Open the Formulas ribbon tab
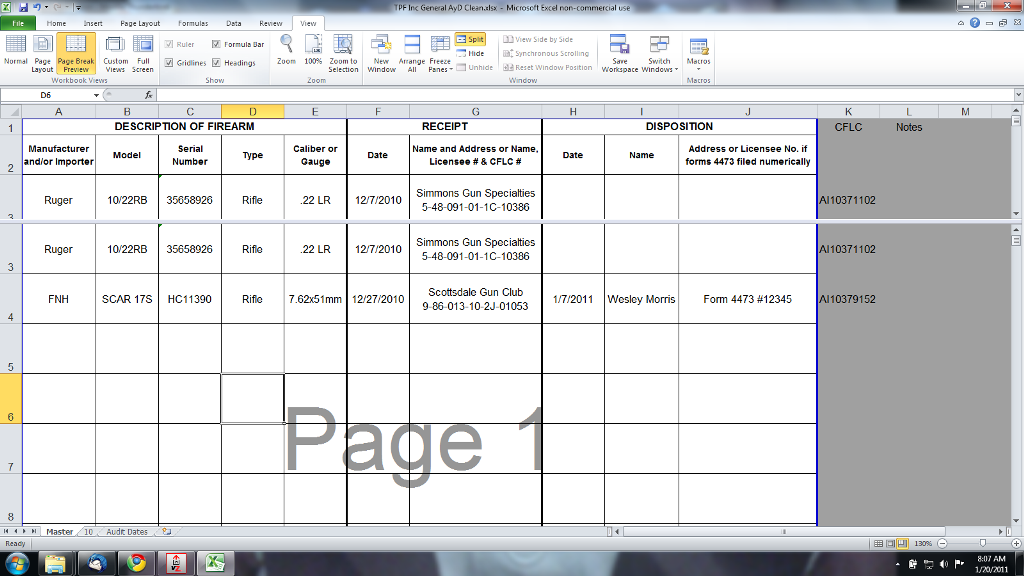1024x576 pixels. point(193,24)
